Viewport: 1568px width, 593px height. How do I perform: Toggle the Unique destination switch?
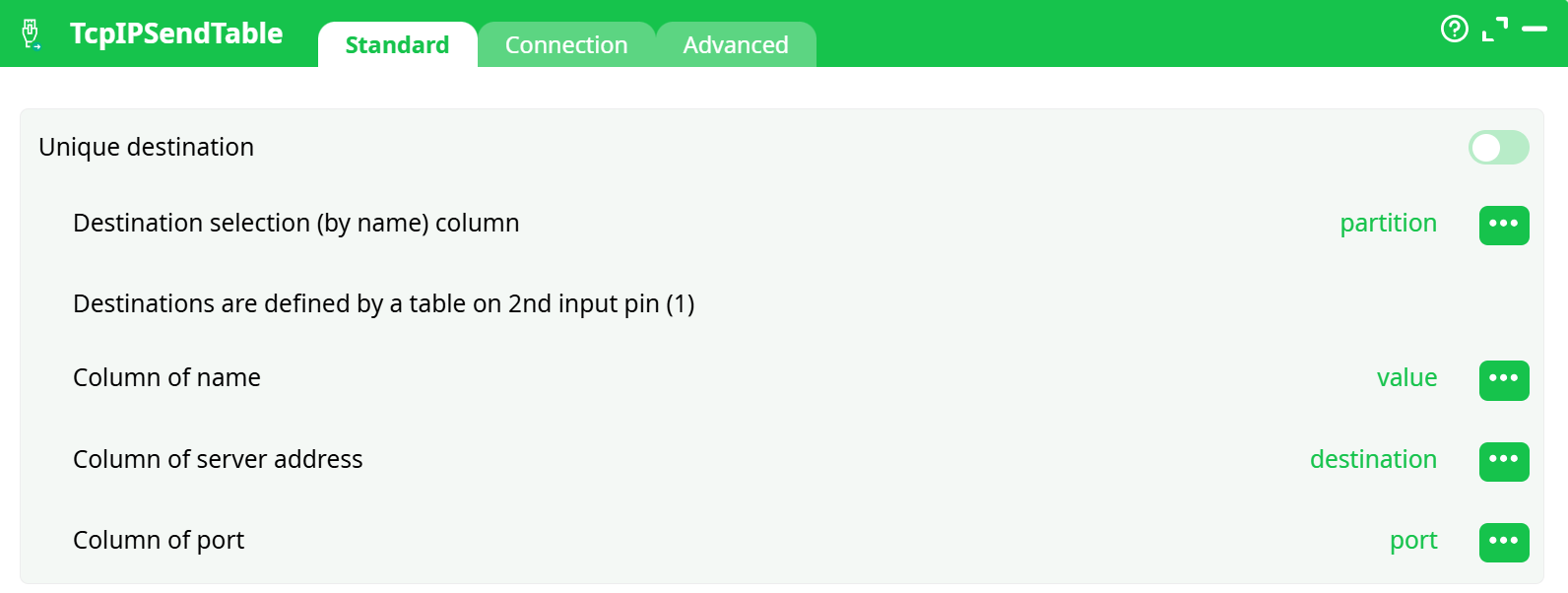click(1498, 148)
